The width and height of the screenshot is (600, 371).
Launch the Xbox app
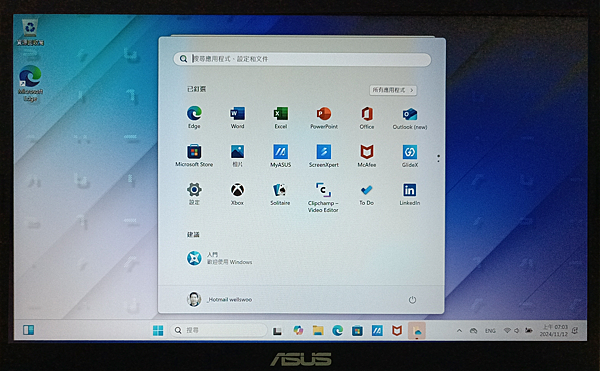(x=237, y=193)
